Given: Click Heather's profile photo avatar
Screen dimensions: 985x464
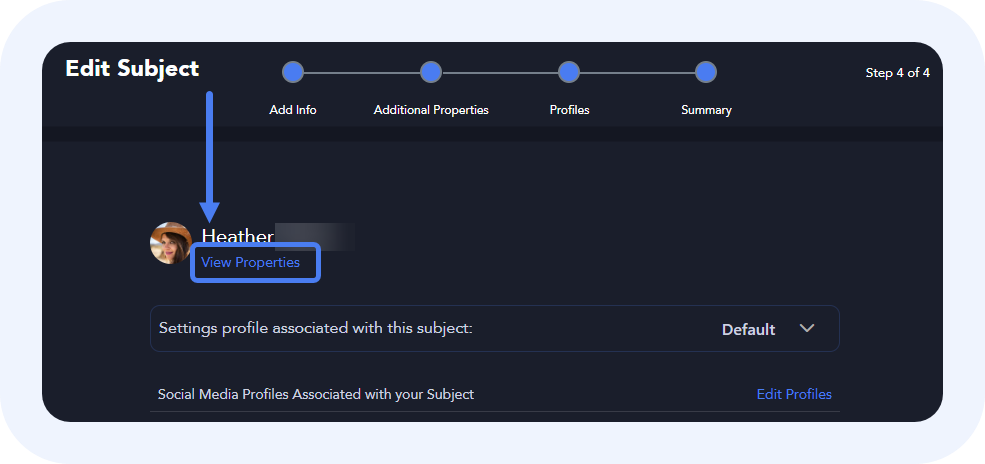Looking at the screenshot, I should (x=171, y=243).
